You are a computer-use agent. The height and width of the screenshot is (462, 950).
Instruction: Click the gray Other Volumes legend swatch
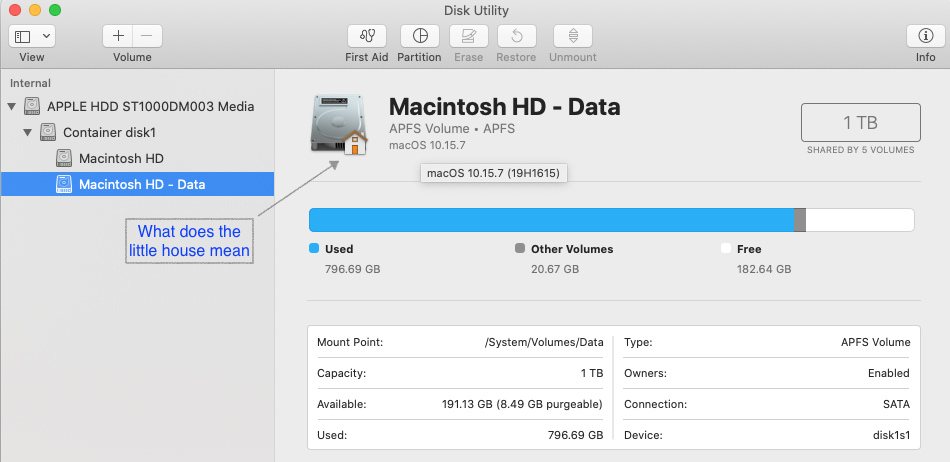tap(520, 249)
